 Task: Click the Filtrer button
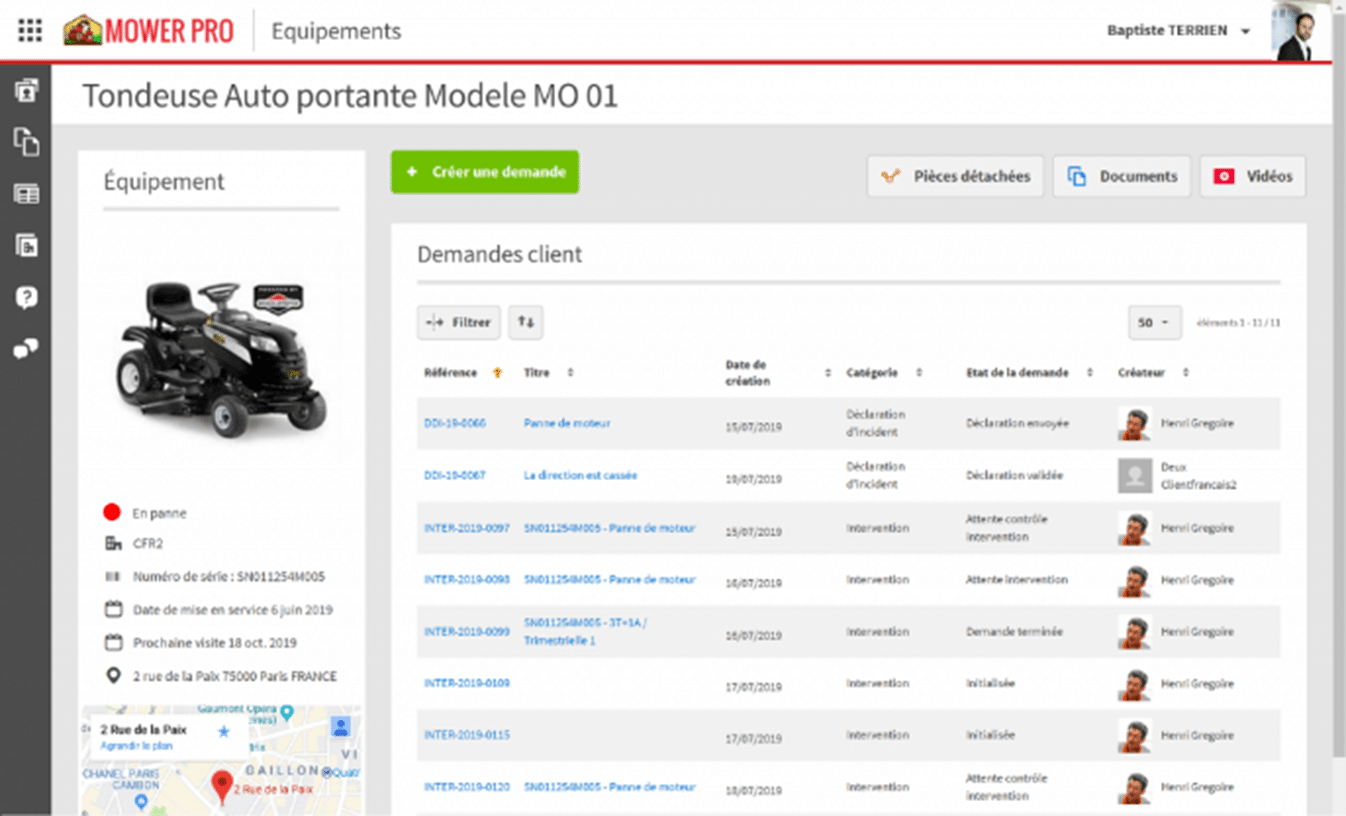point(459,322)
